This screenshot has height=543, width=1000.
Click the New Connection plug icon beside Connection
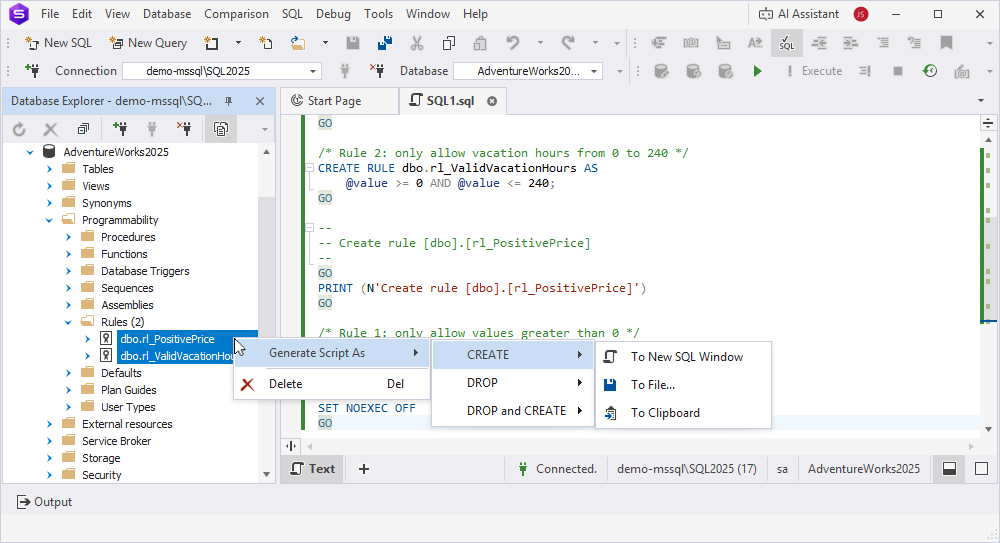[x=32, y=71]
